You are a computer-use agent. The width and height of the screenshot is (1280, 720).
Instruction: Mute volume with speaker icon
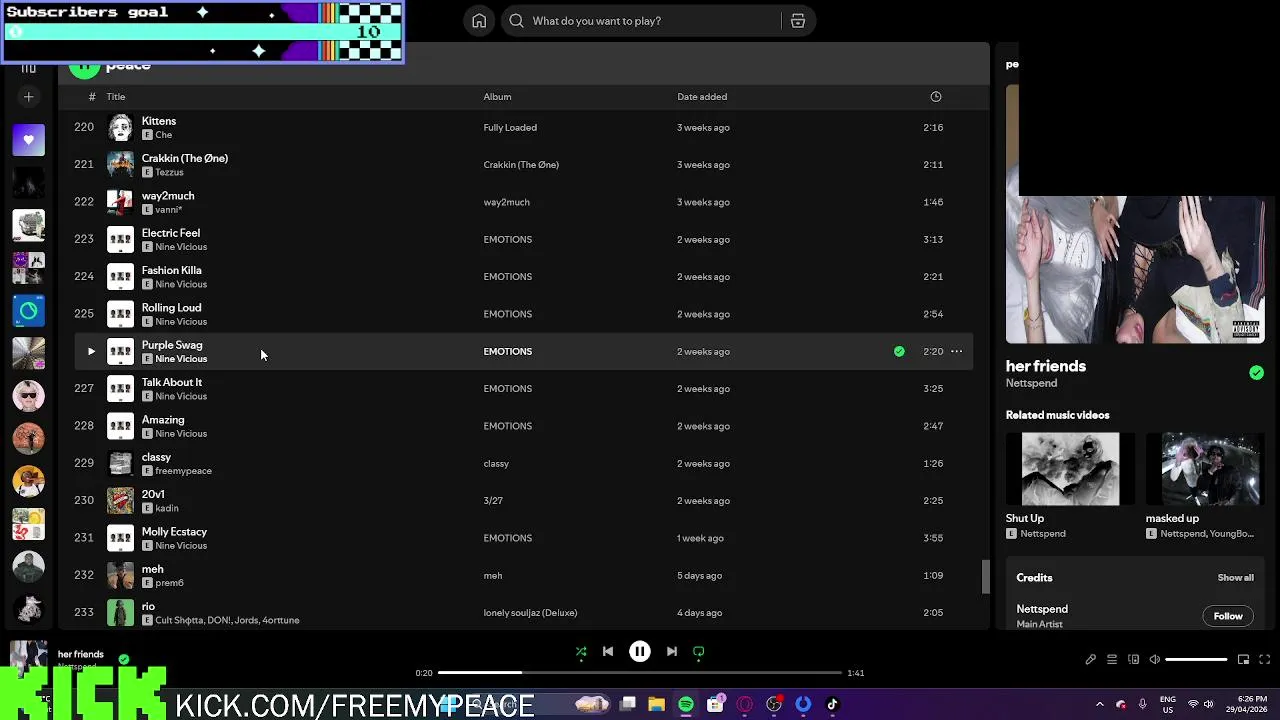tap(1155, 660)
